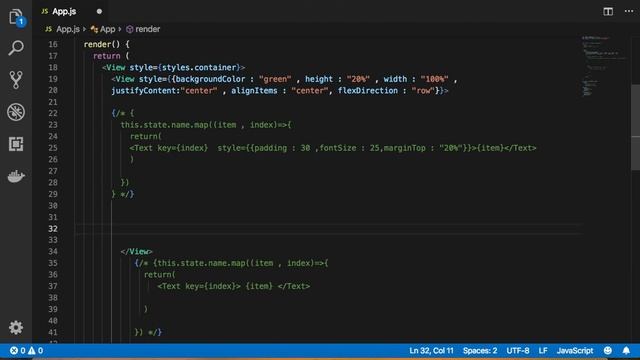Click Ln 32, Col 11 in status bar
This screenshot has width=640, height=360.
coord(431,351)
